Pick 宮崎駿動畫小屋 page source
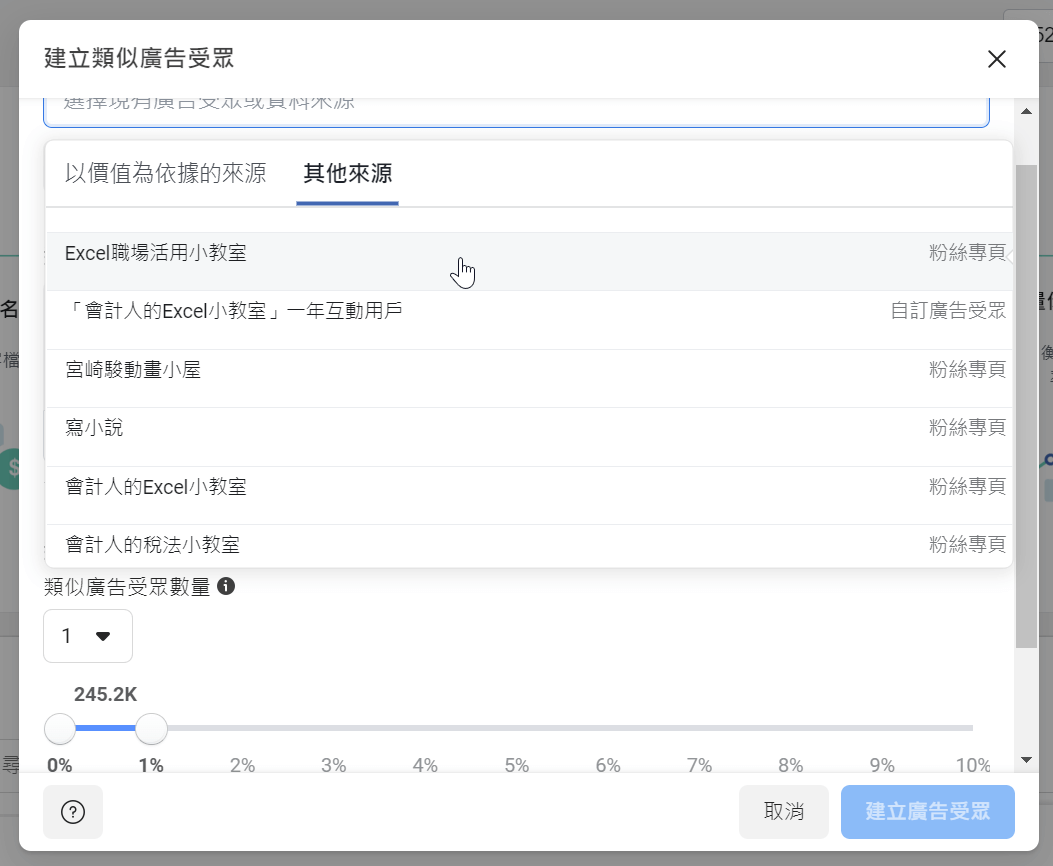Screen dimensions: 1053x866 [529, 378]
